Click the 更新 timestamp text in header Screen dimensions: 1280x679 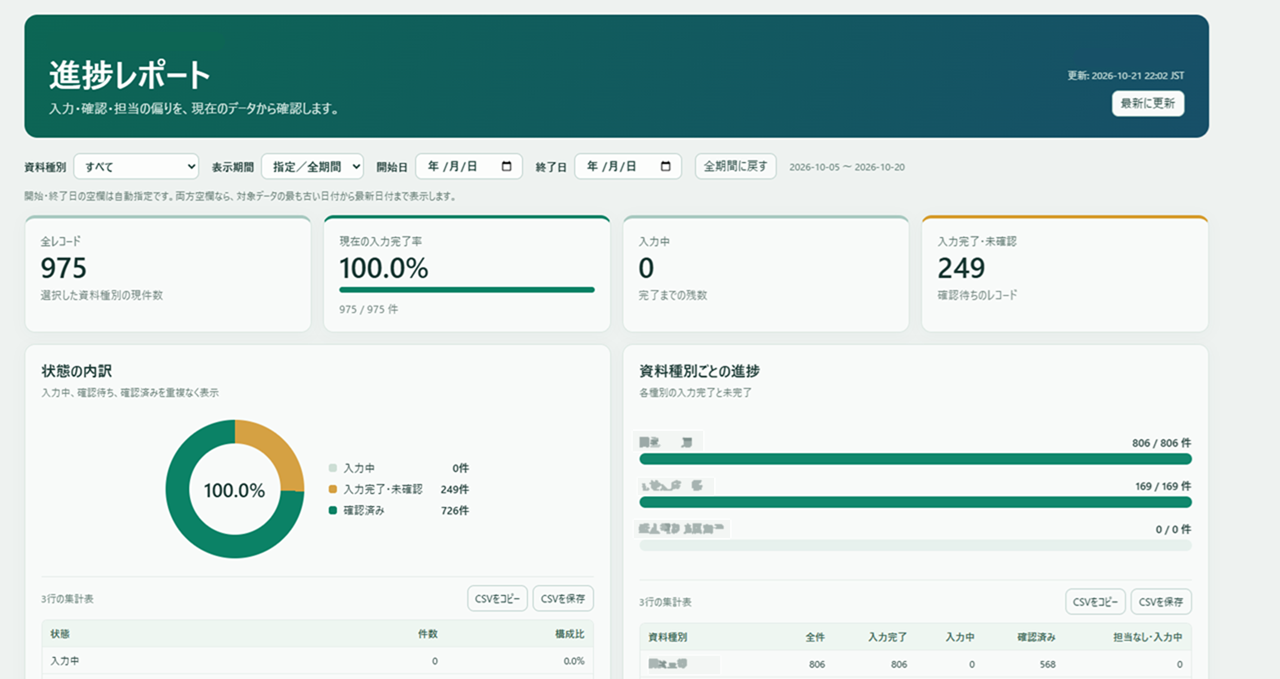pyautogui.click(x=1126, y=76)
